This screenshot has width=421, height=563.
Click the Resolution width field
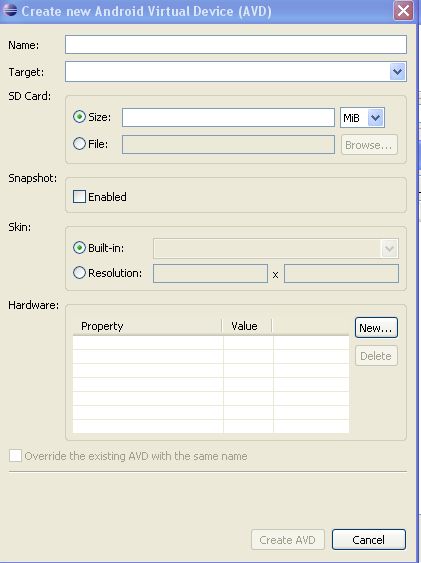pos(210,274)
